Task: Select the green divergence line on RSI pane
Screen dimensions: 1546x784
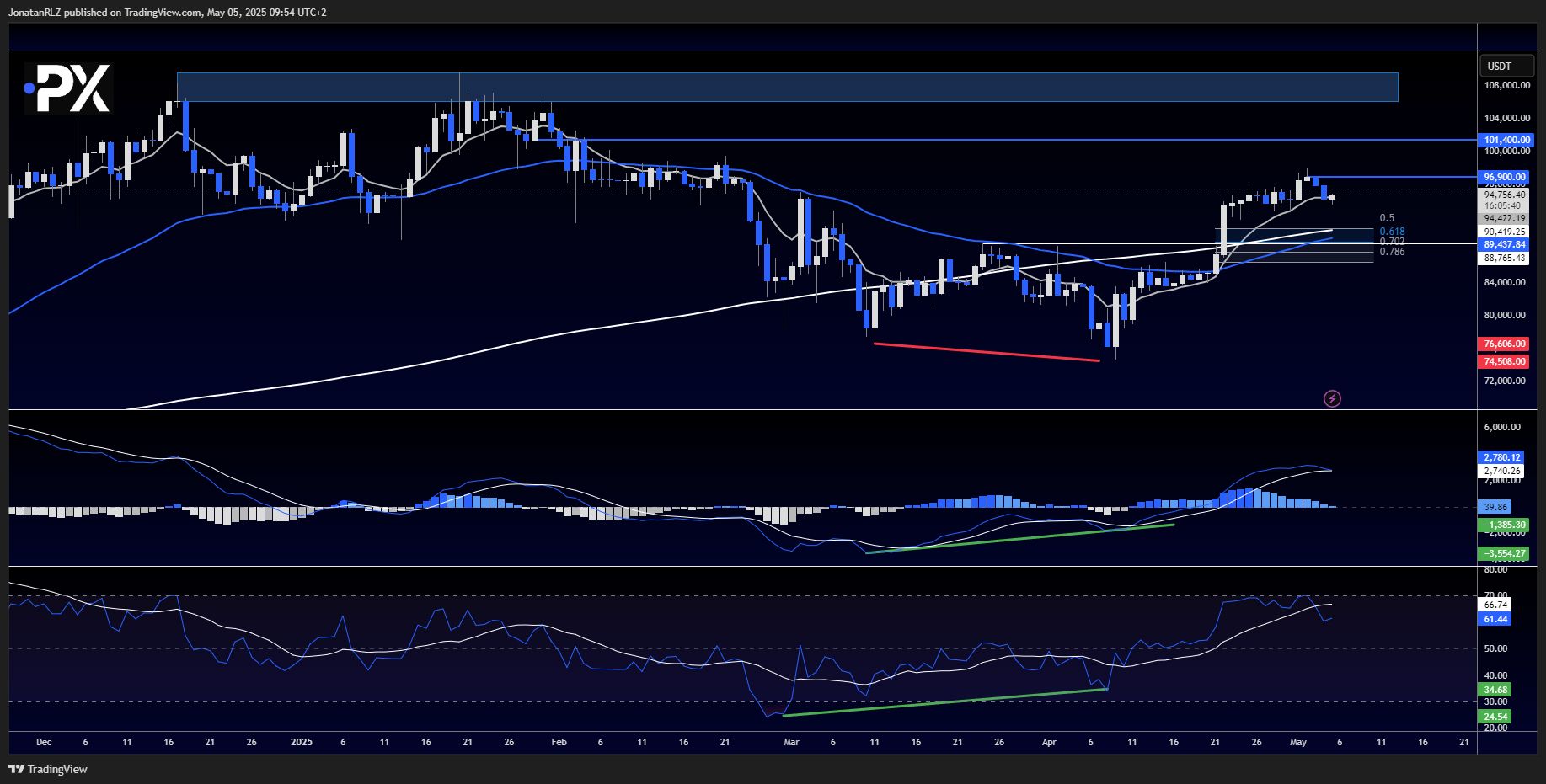Action: pos(944,702)
